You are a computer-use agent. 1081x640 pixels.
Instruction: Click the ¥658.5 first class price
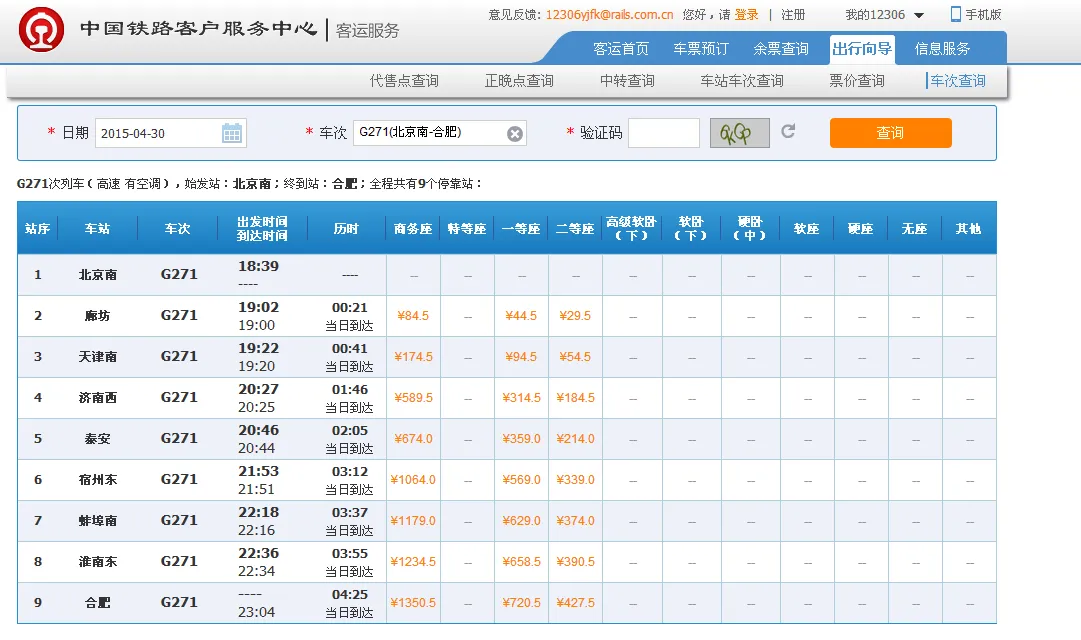(521, 561)
